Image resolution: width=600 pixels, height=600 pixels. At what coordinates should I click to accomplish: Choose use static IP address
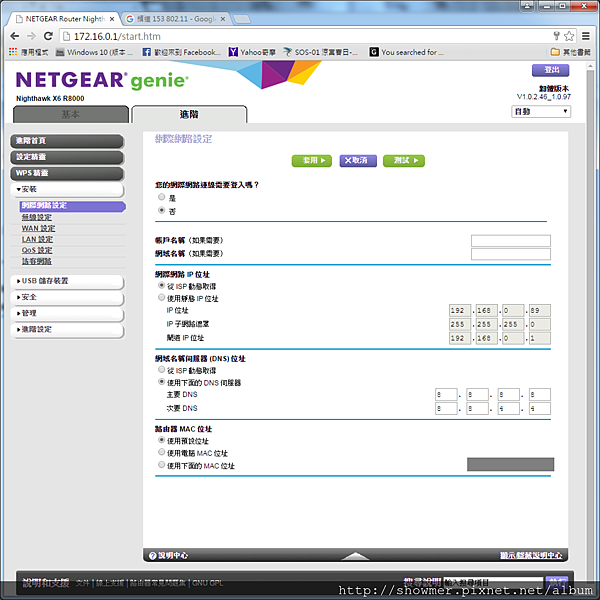point(161,297)
